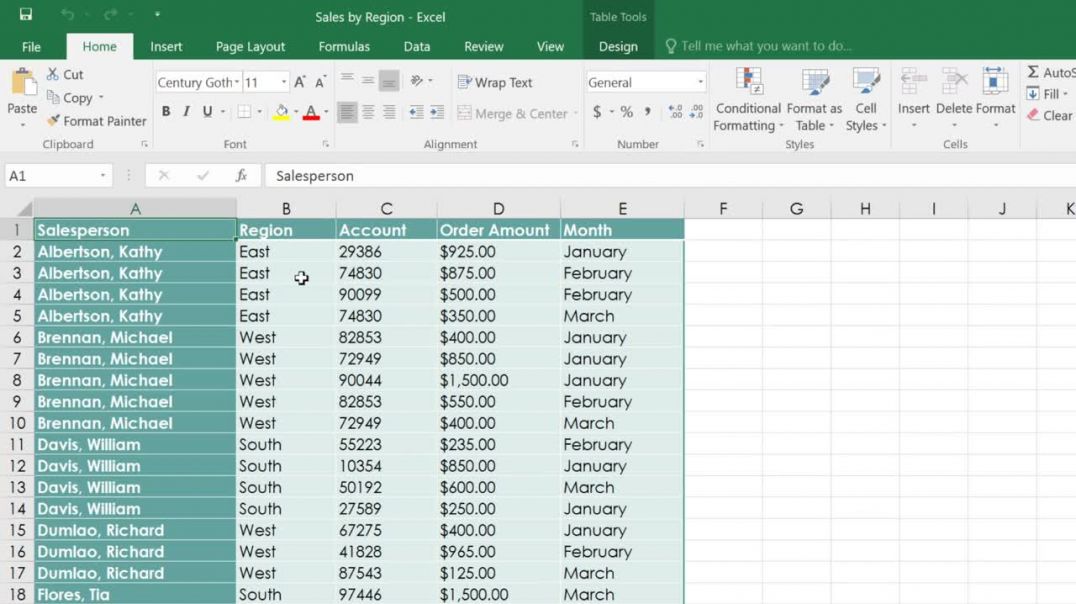This screenshot has width=1076, height=604.
Task: Click the Save icon in the title bar
Action: click(x=26, y=14)
